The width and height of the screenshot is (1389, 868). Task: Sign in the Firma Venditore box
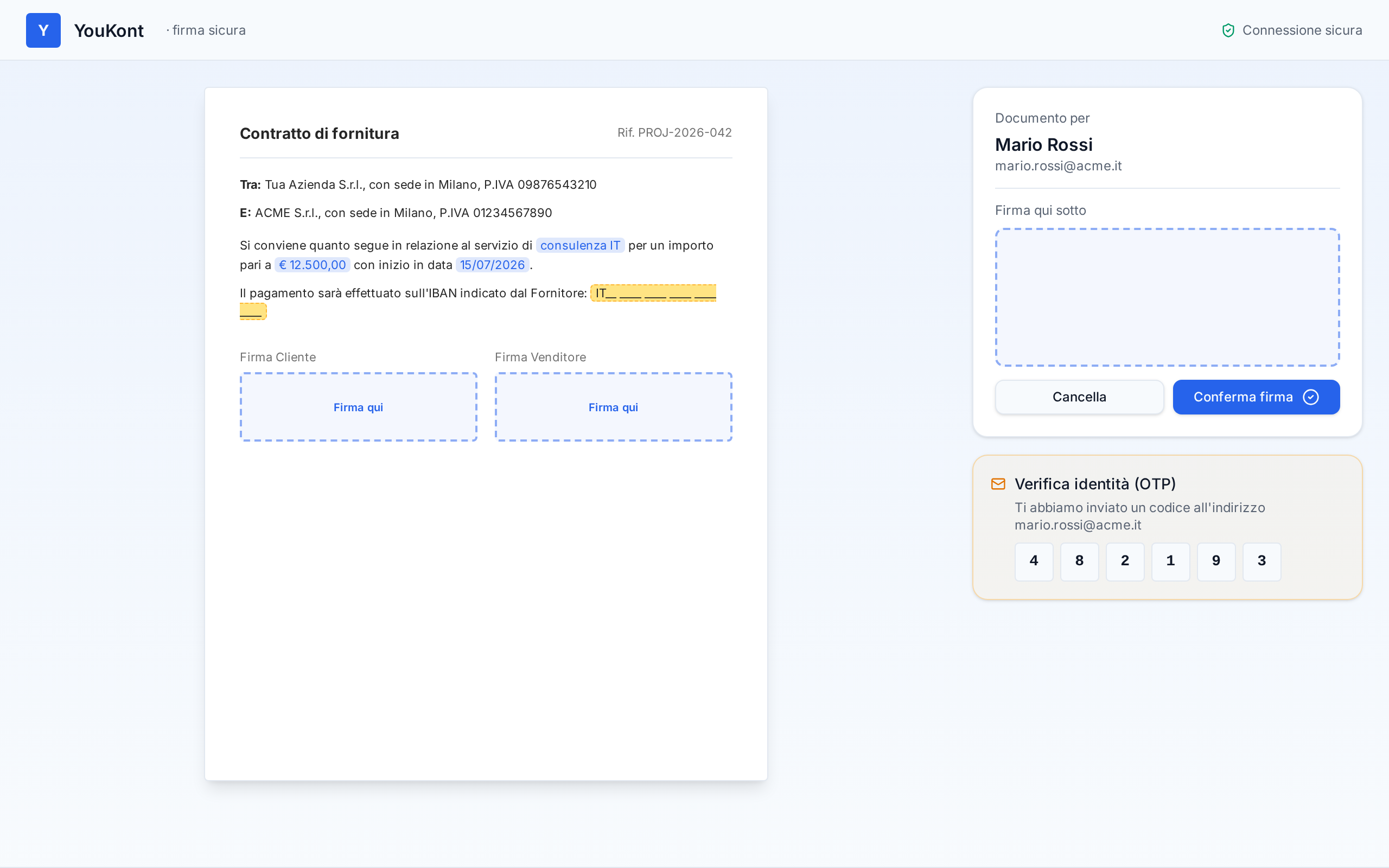(x=613, y=407)
